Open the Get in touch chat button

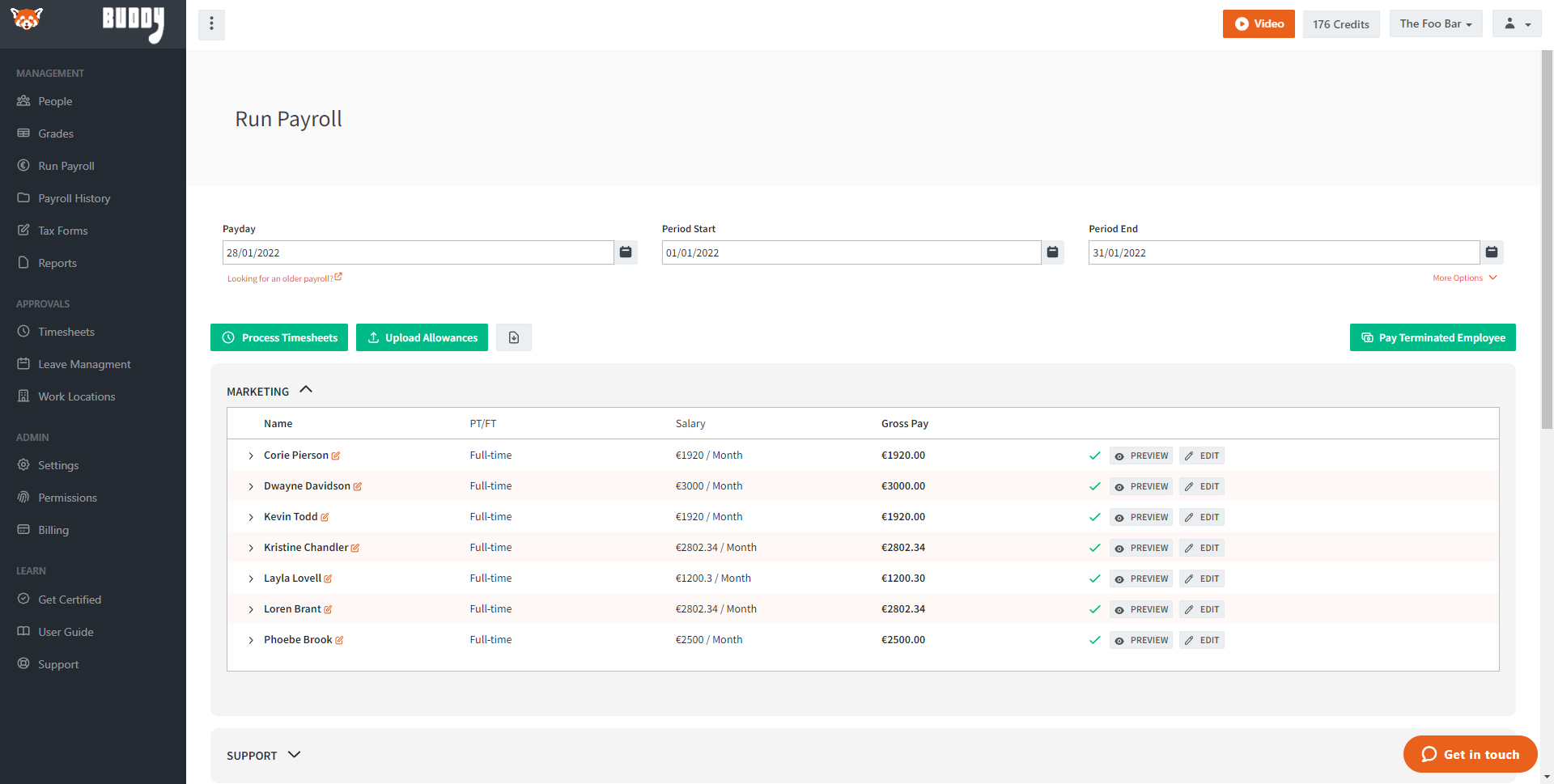1470,754
